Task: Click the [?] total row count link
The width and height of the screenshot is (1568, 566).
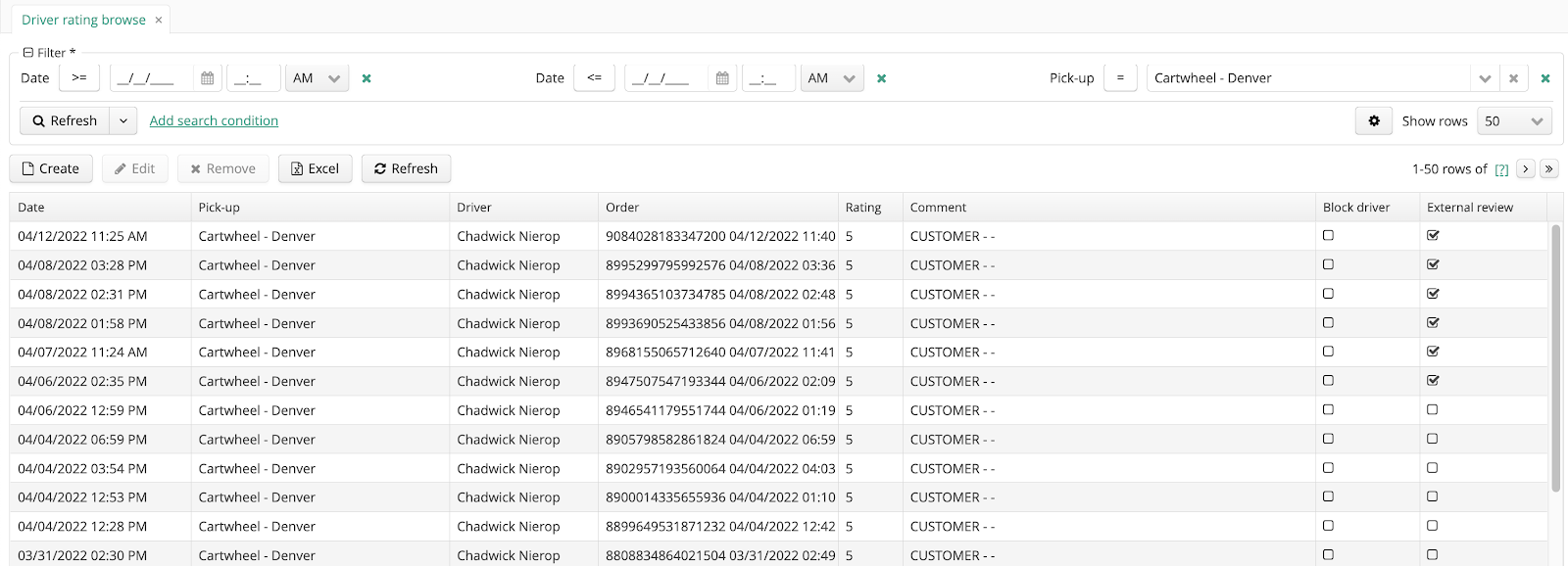Action: point(1501,169)
